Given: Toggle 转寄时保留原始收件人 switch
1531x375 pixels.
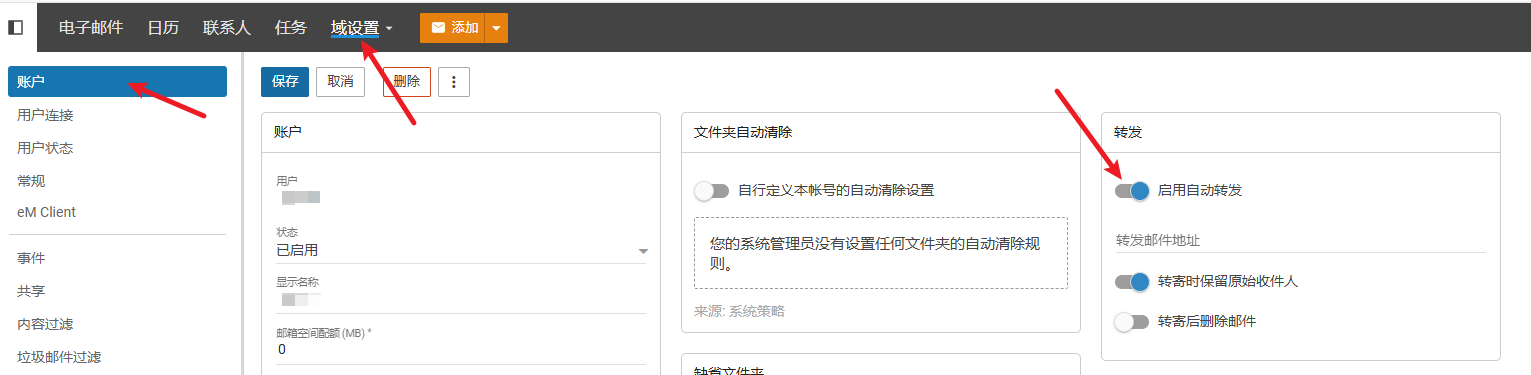Looking at the screenshot, I should coord(1132,282).
